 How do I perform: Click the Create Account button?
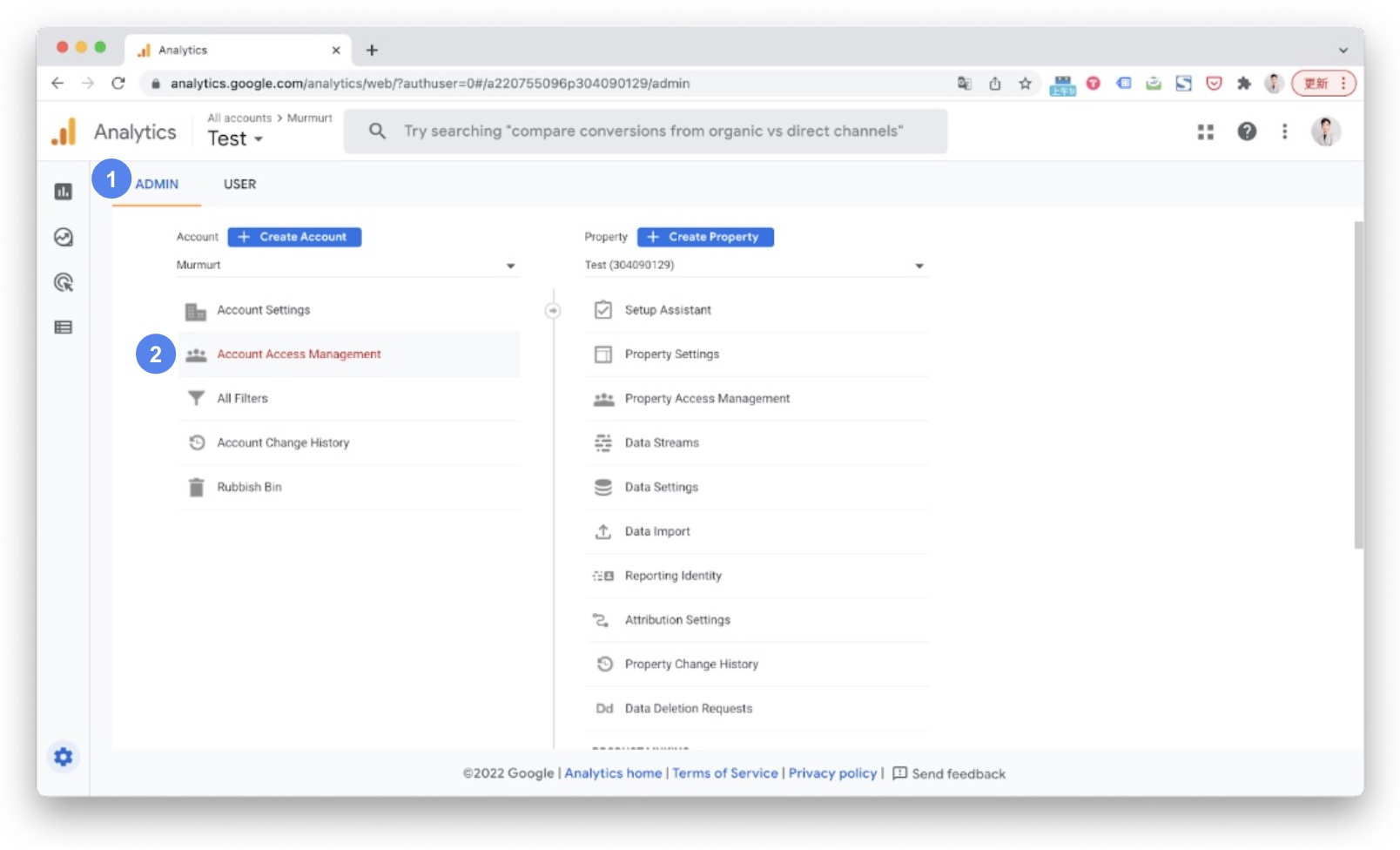(294, 237)
